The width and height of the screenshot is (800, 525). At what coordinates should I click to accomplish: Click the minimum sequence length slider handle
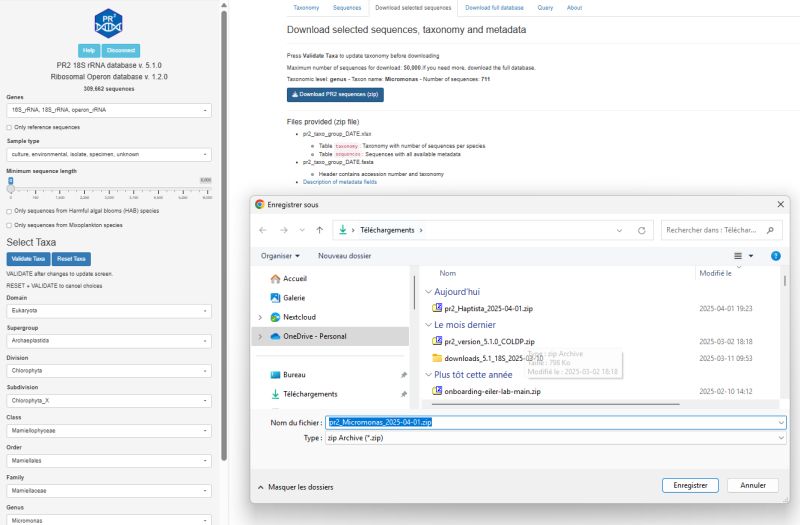coord(11,189)
